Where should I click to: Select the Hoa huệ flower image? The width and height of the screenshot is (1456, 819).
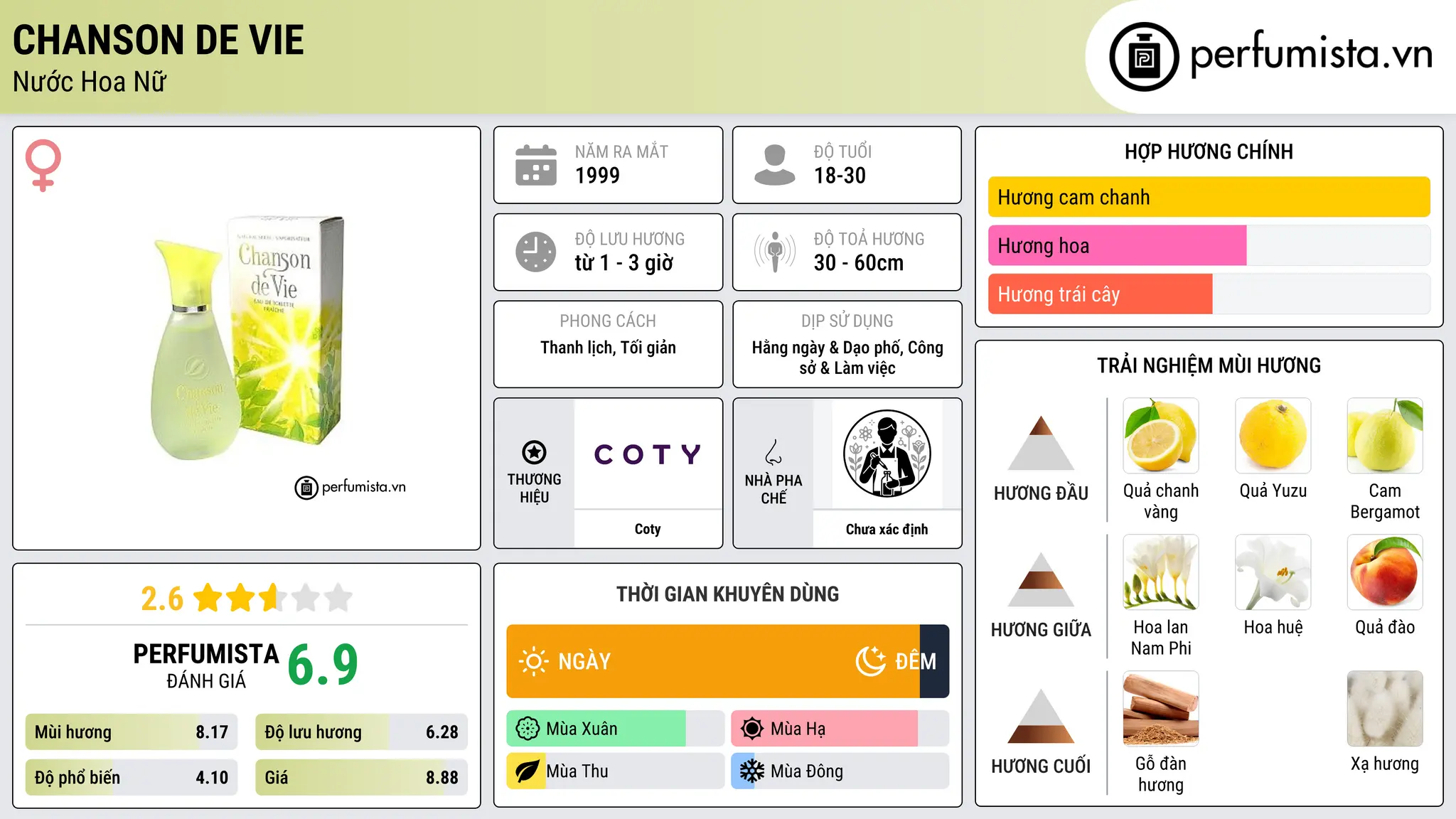[x=1273, y=572]
